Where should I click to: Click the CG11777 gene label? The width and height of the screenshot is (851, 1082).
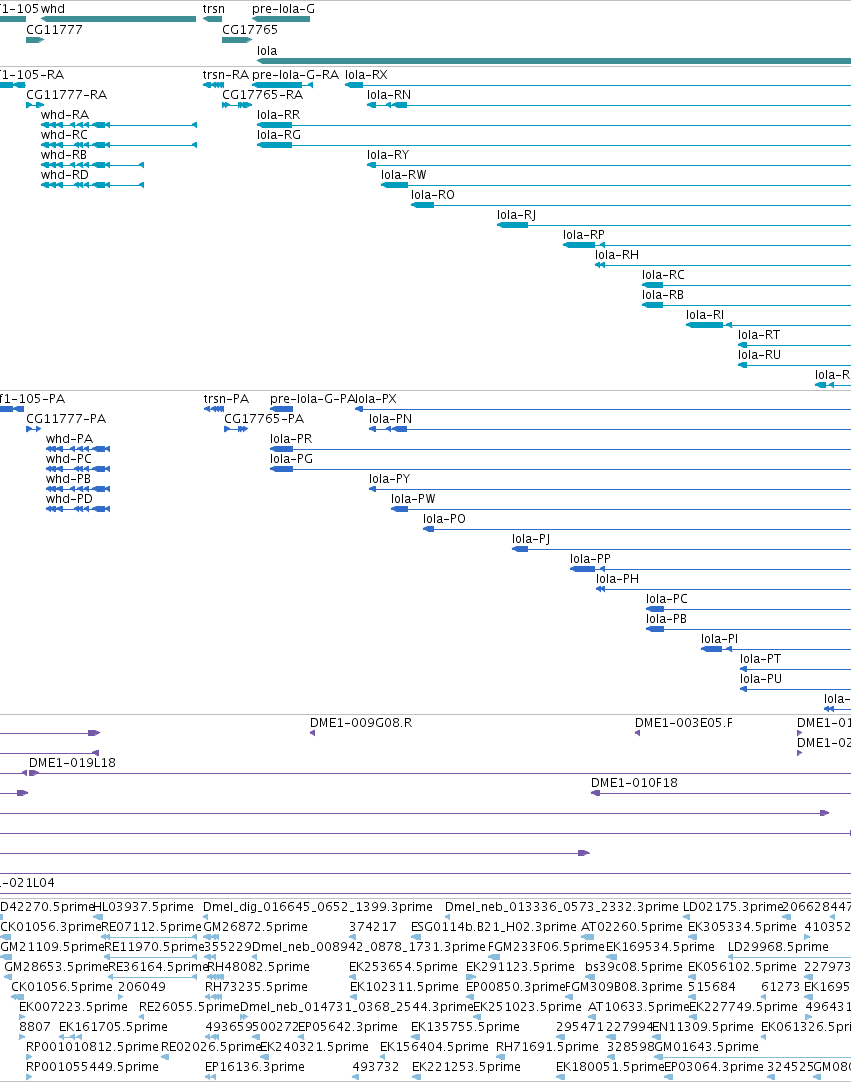pyautogui.click(x=54, y=30)
